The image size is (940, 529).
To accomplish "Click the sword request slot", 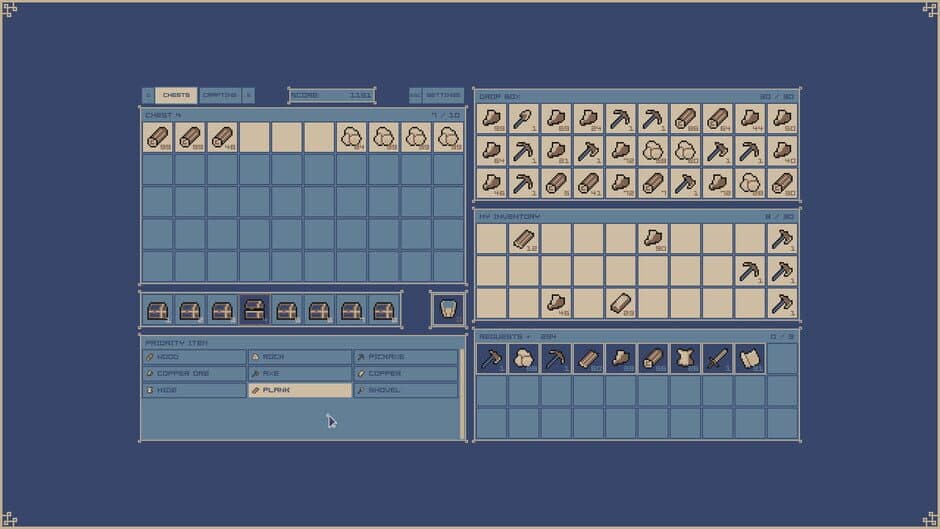I will pos(718,359).
